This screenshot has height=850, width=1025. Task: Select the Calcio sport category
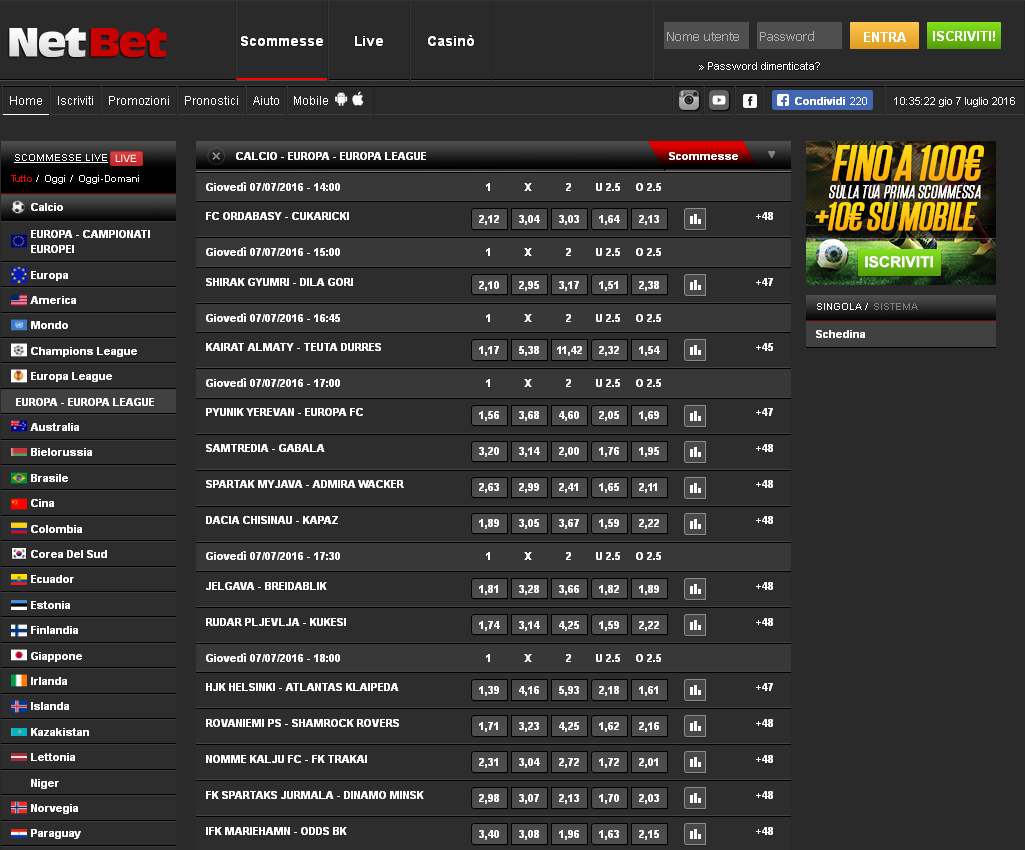[88, 207]
